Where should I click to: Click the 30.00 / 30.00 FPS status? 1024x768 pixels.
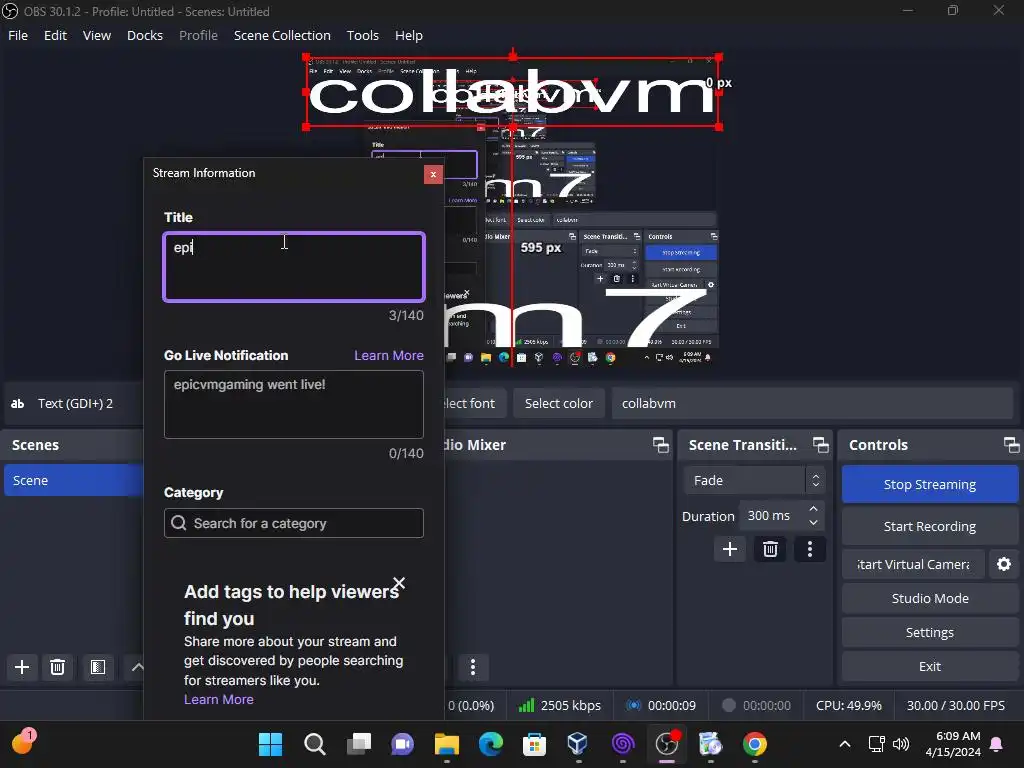tap(955, 706)
